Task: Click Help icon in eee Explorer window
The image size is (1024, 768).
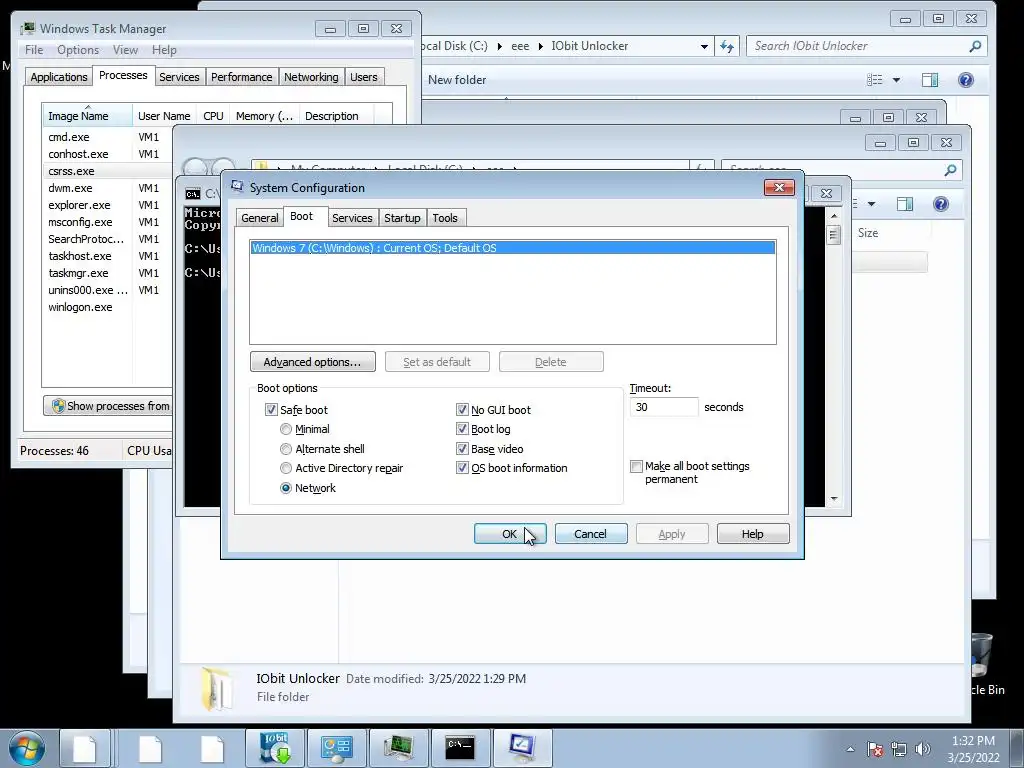Action: pyautogui.click(x=940, y=204)
